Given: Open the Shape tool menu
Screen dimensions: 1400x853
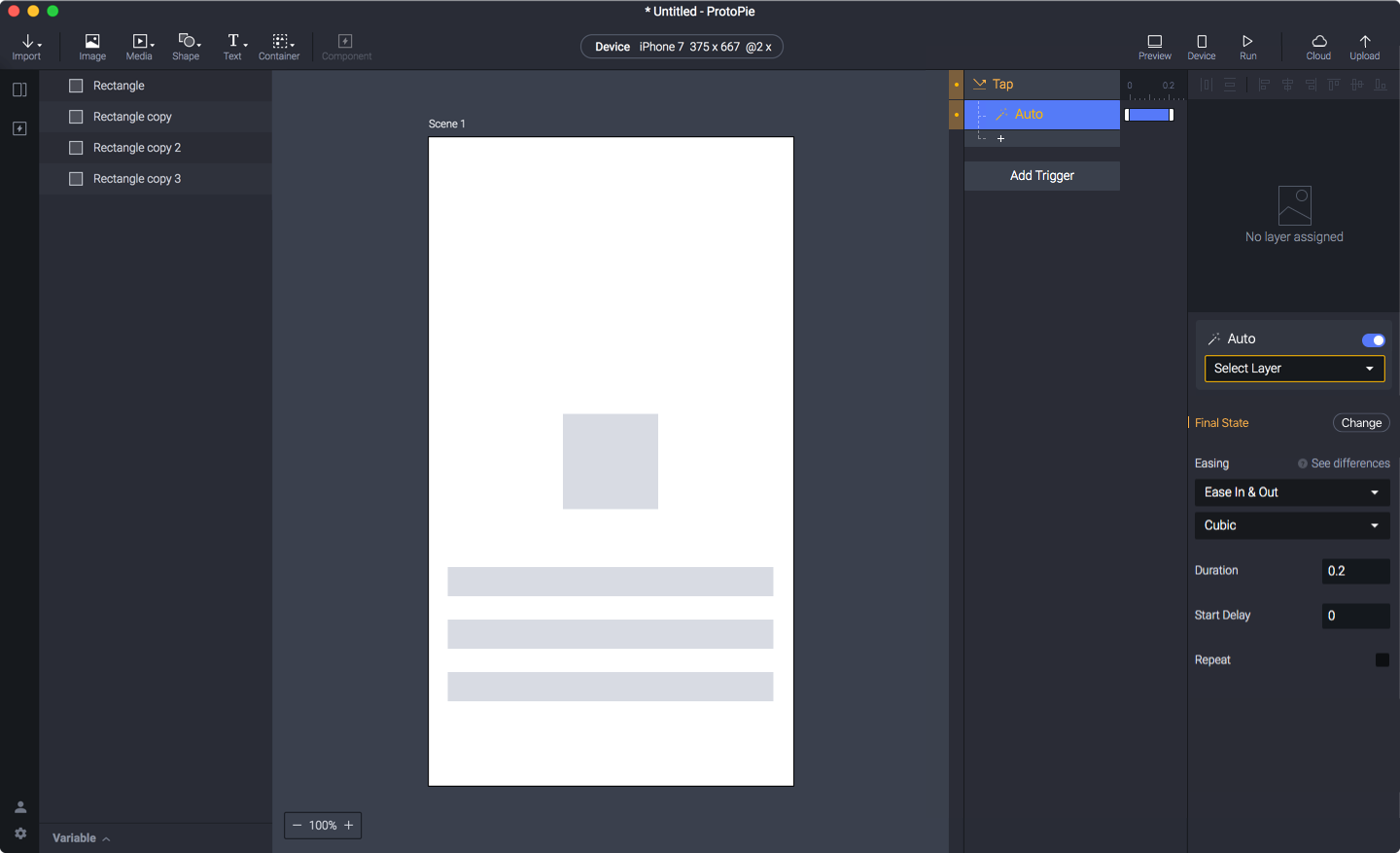Looking at the screenshot, I should point(187,46).
